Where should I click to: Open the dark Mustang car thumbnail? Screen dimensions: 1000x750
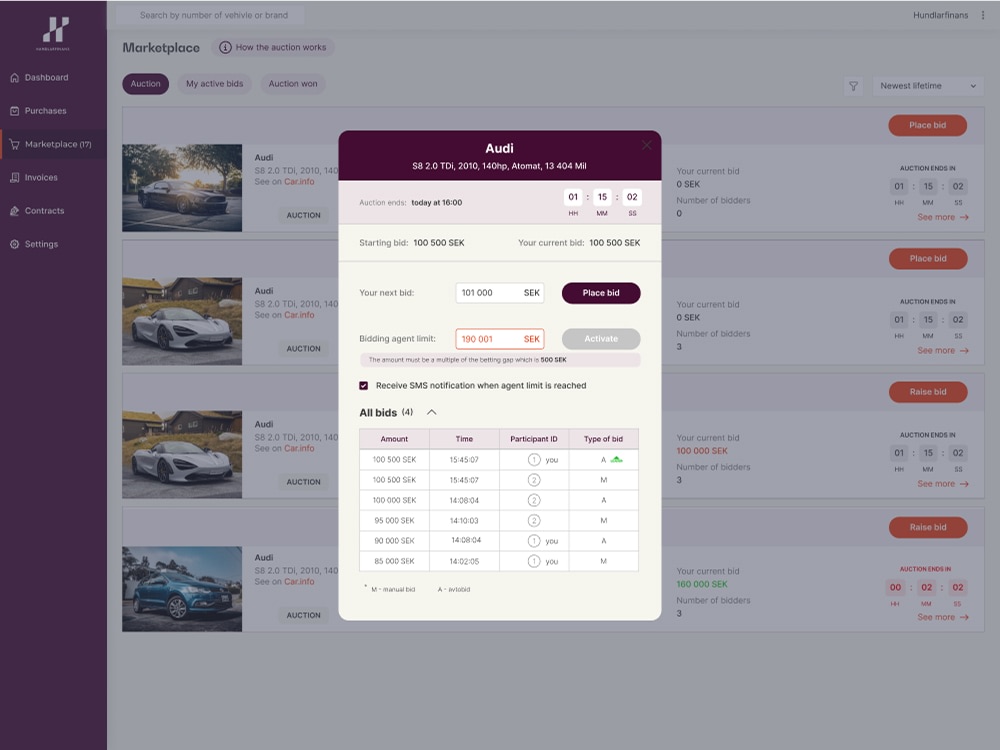coord(182,188)
